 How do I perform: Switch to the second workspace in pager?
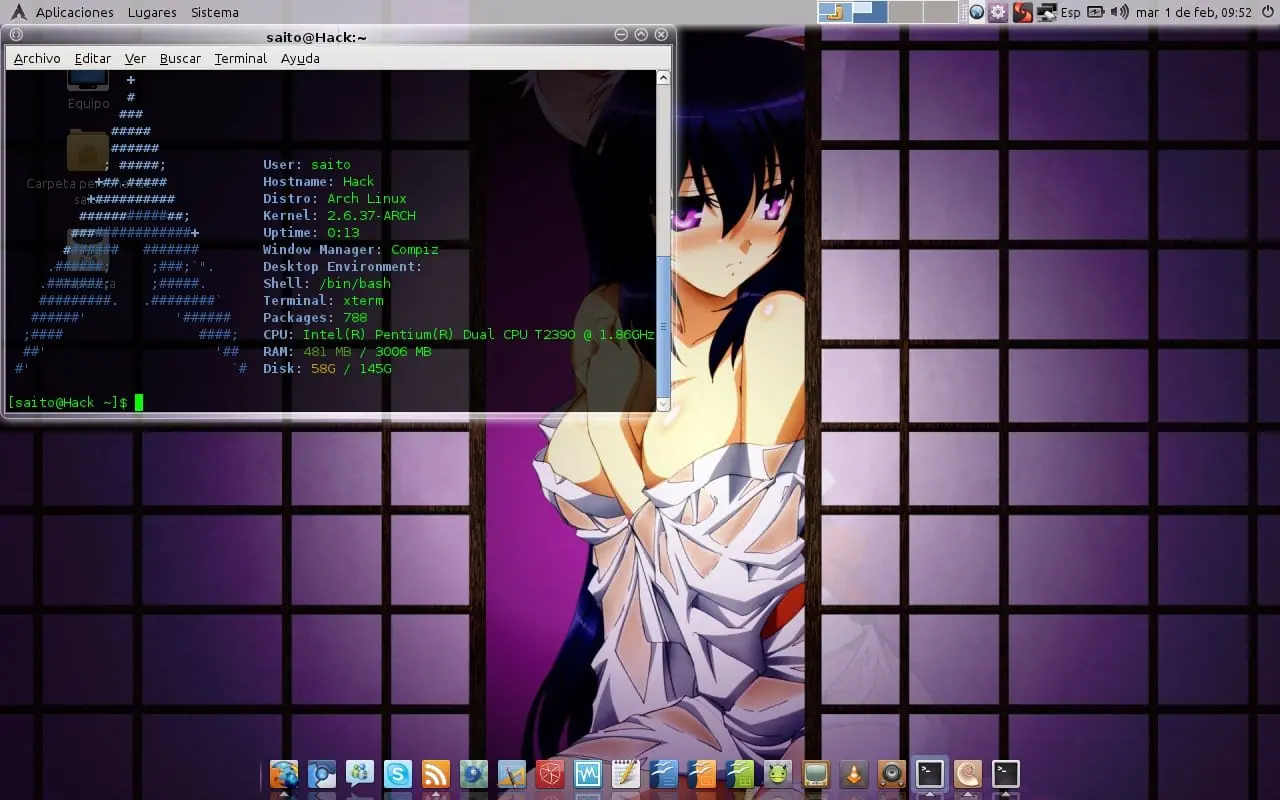click(x=870, y=12)
